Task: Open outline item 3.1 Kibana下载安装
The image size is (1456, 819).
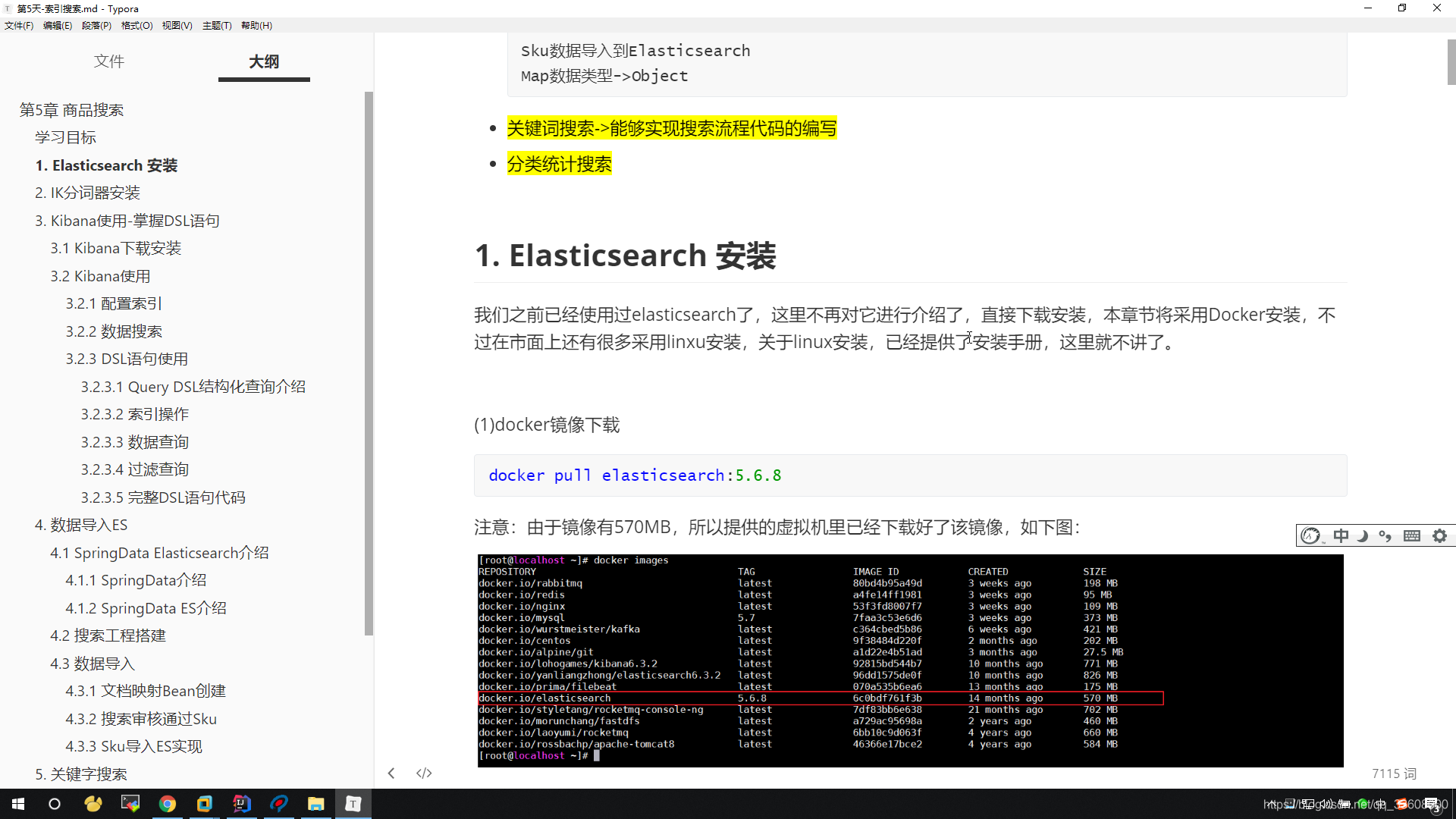Action: tap(115, 248)
